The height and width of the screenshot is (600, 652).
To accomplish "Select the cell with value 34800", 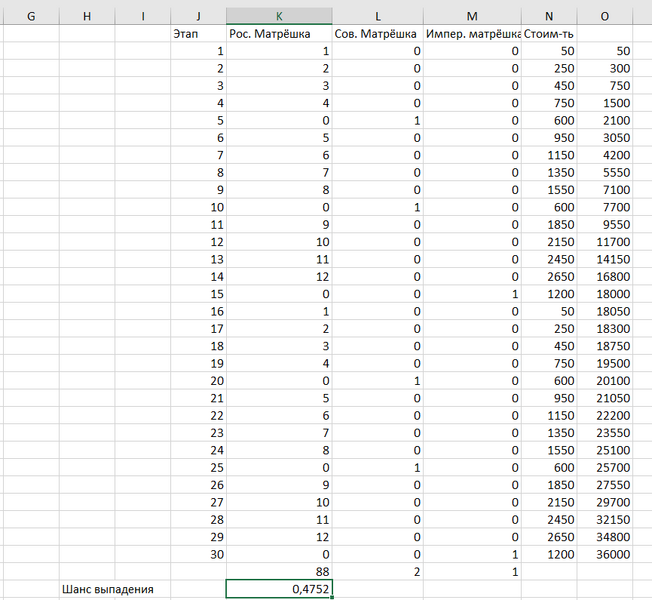I will point(605,537).
